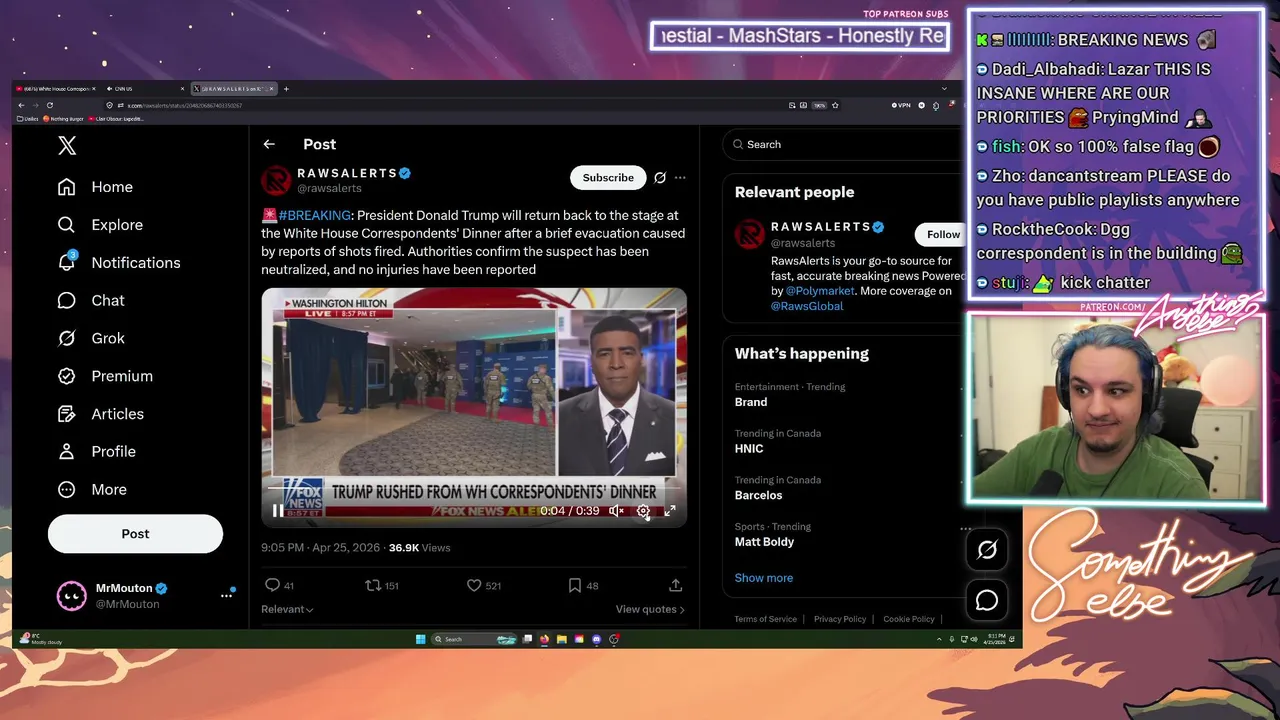Open View quotes link
The image size is (1280, 720).
pyautogui.click(x=650, y=609)
